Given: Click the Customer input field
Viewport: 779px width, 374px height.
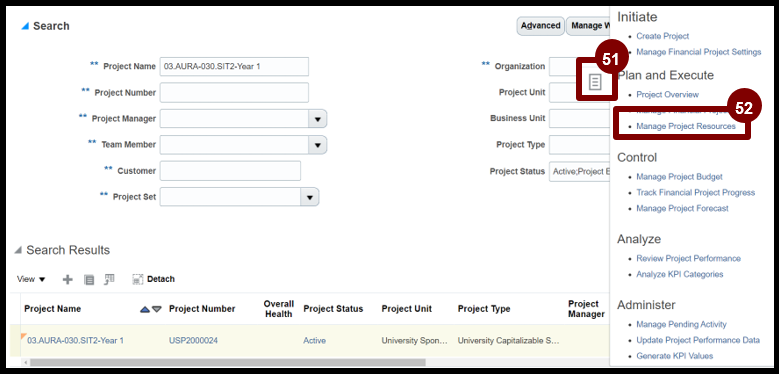Looking at the screenshot, I should [230, 171].
